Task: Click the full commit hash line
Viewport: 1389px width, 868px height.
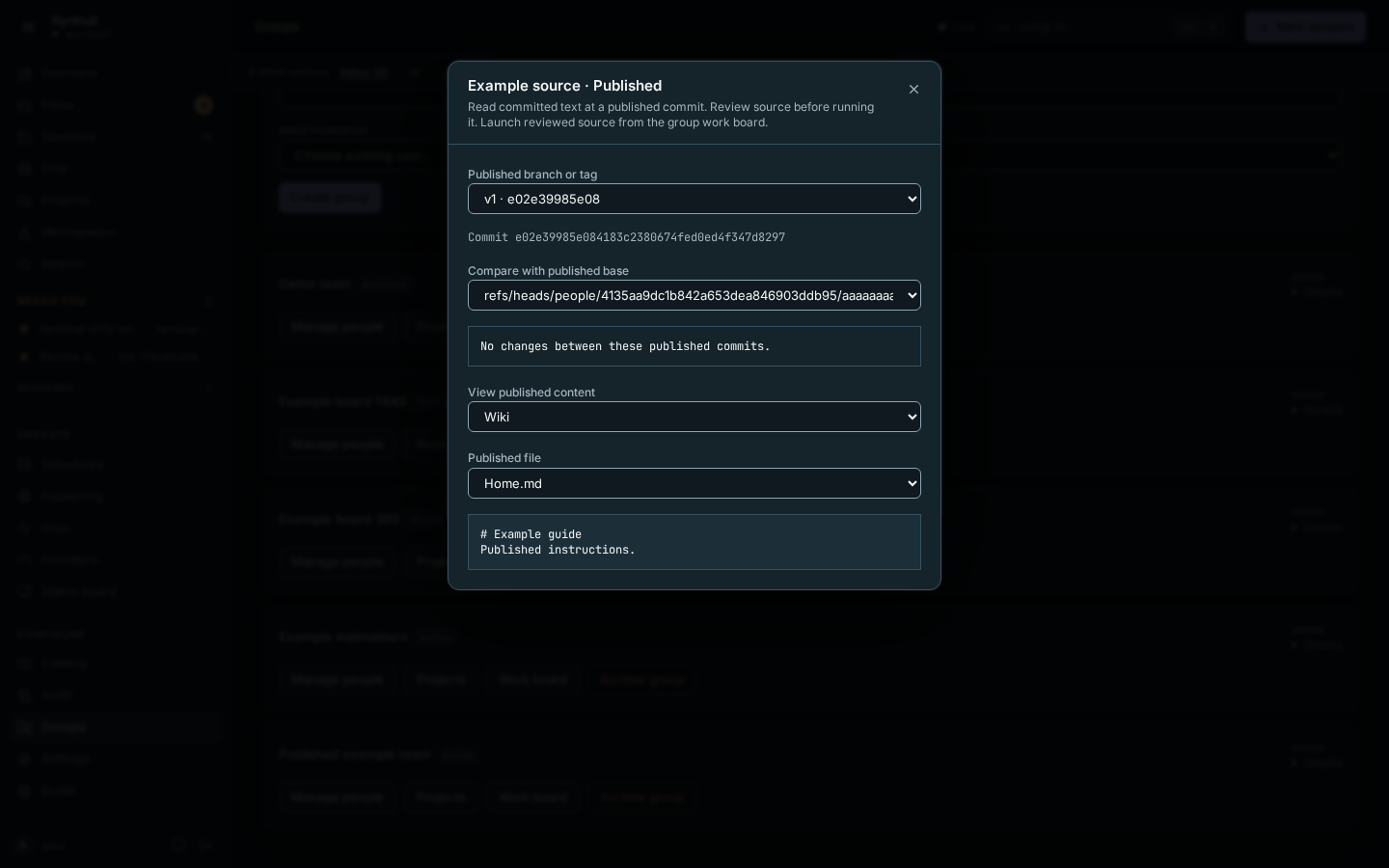Action: pos(626,237)
